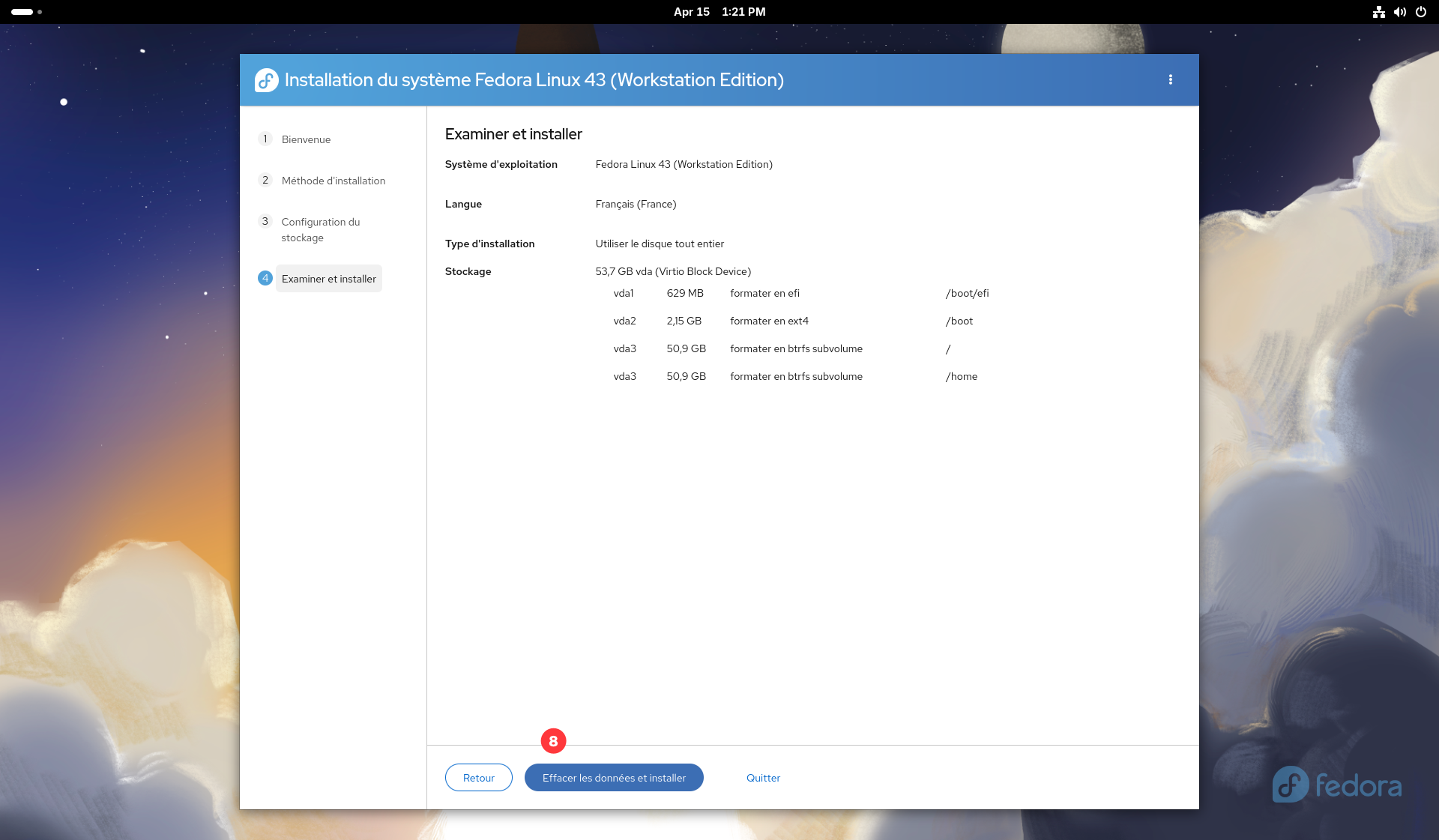Go to Méthode d'installation step
The image size is (1439, 840).
333,181
